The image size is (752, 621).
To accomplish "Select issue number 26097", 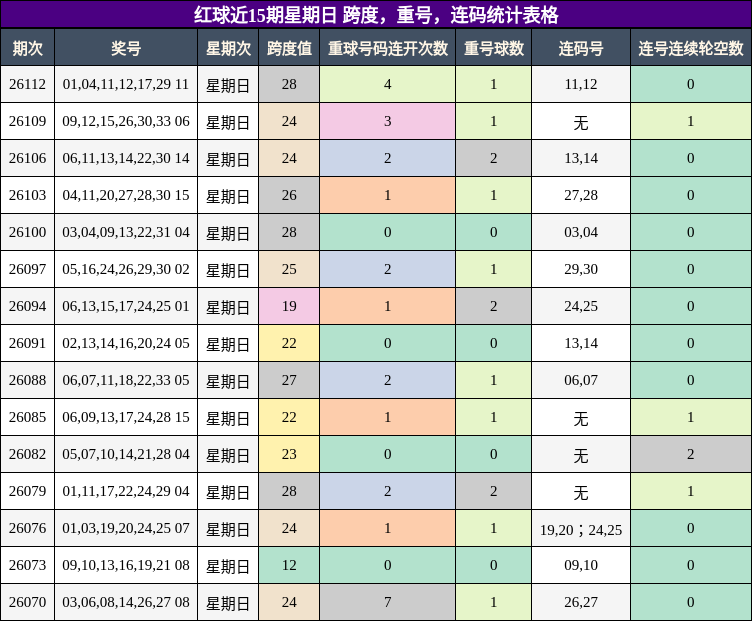I will pyautogui.click(x=27, y=269).
